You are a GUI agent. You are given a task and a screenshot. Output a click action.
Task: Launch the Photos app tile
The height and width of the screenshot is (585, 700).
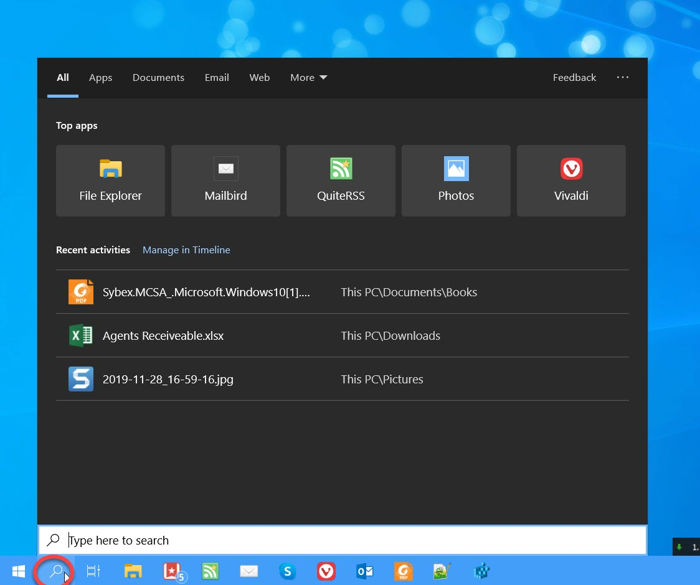456,181
